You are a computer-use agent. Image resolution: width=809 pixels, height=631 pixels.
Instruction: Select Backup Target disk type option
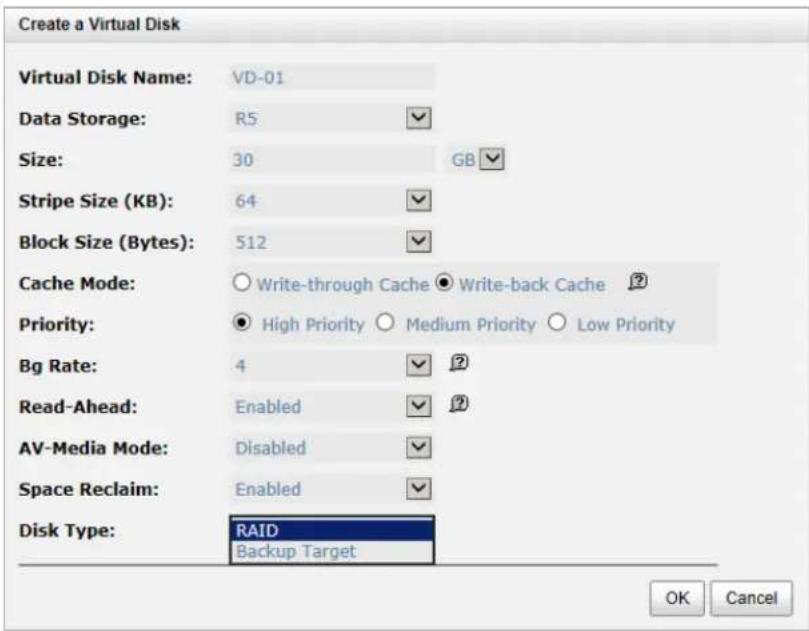click(x=332, y=552)
